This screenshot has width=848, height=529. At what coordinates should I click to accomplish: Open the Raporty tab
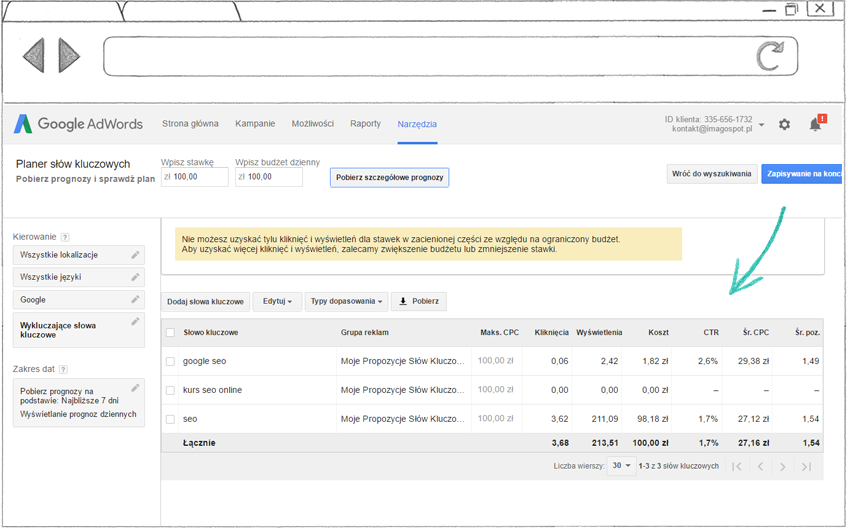[366, 124]
